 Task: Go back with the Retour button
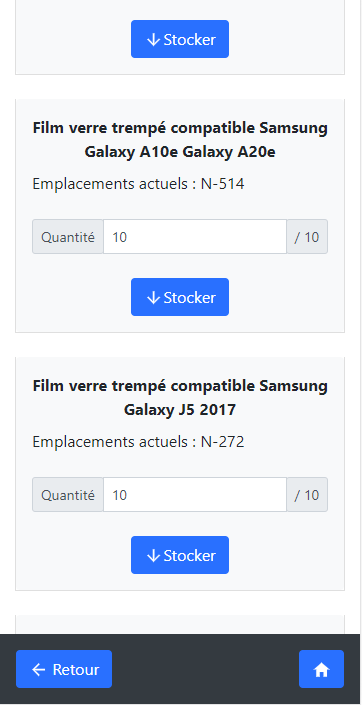click(x=64, y=669)
